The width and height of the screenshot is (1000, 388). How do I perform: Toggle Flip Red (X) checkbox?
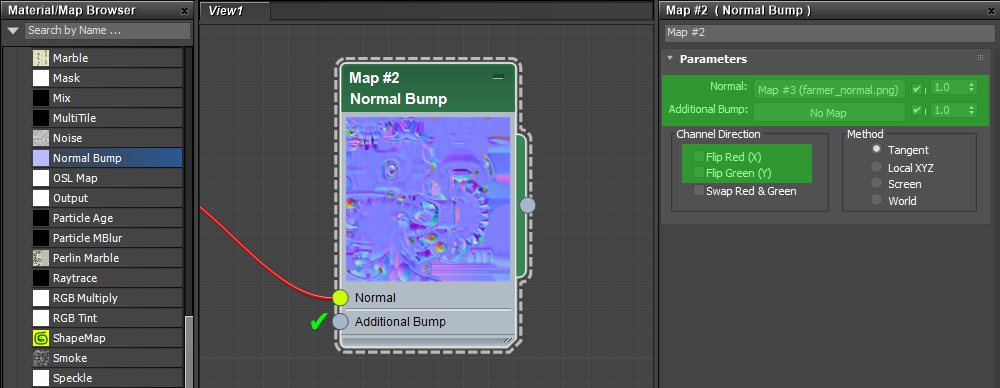700,157
